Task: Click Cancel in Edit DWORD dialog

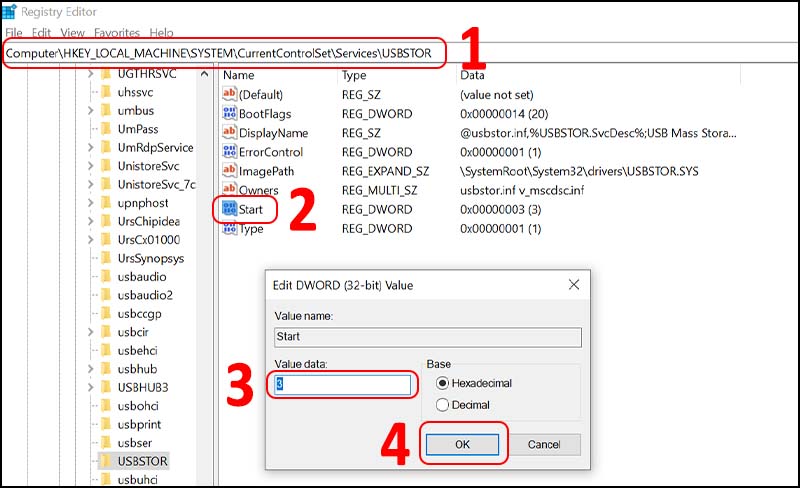Action: [x=544, y=445]
